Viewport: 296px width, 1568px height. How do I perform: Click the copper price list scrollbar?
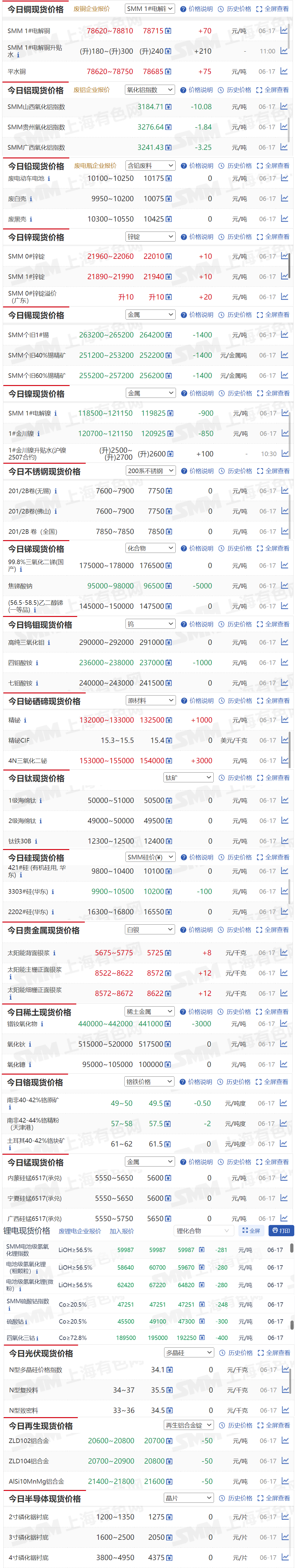coord(289,36)
